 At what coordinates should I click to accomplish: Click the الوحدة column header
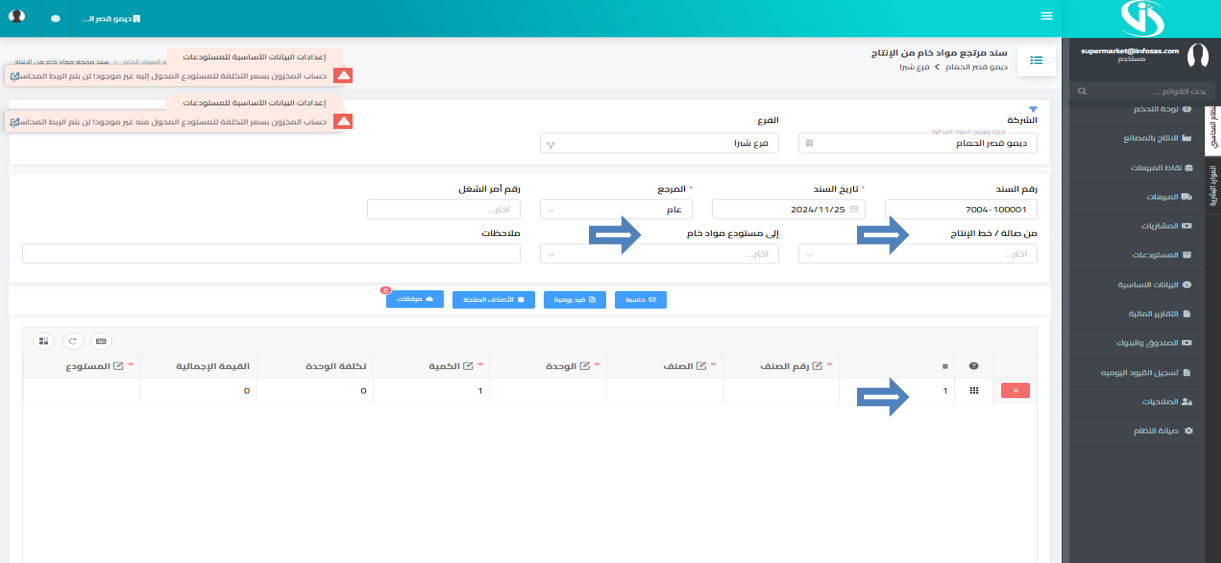[x=548, y=366]
